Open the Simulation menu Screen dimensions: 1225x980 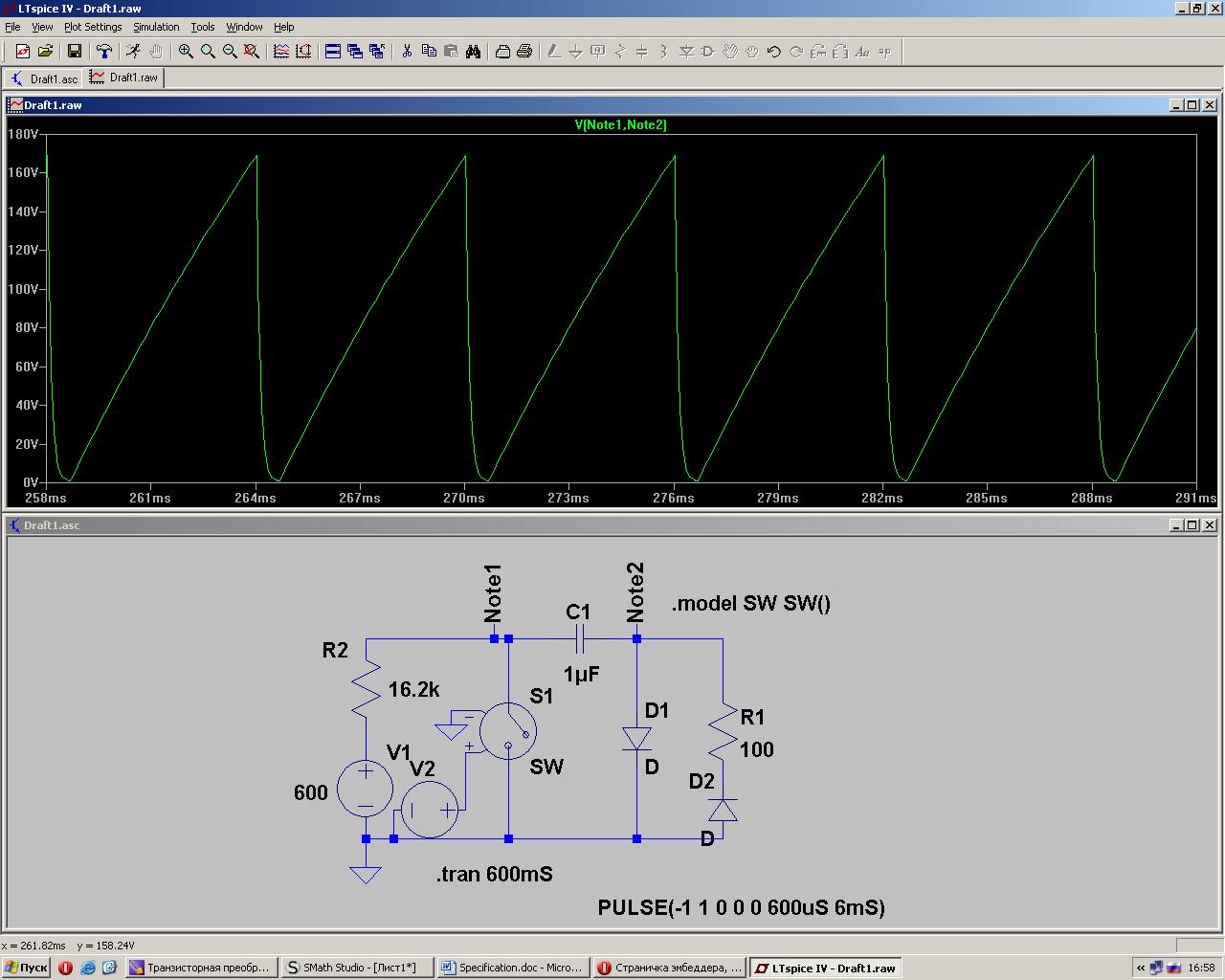click(156, 27)
